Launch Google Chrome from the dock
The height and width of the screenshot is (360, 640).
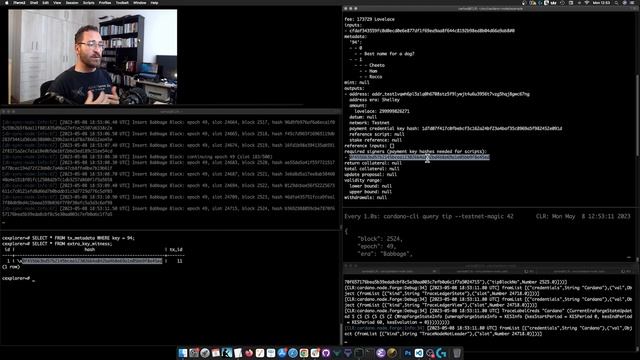pyautogui.click(x=304, y=353)
